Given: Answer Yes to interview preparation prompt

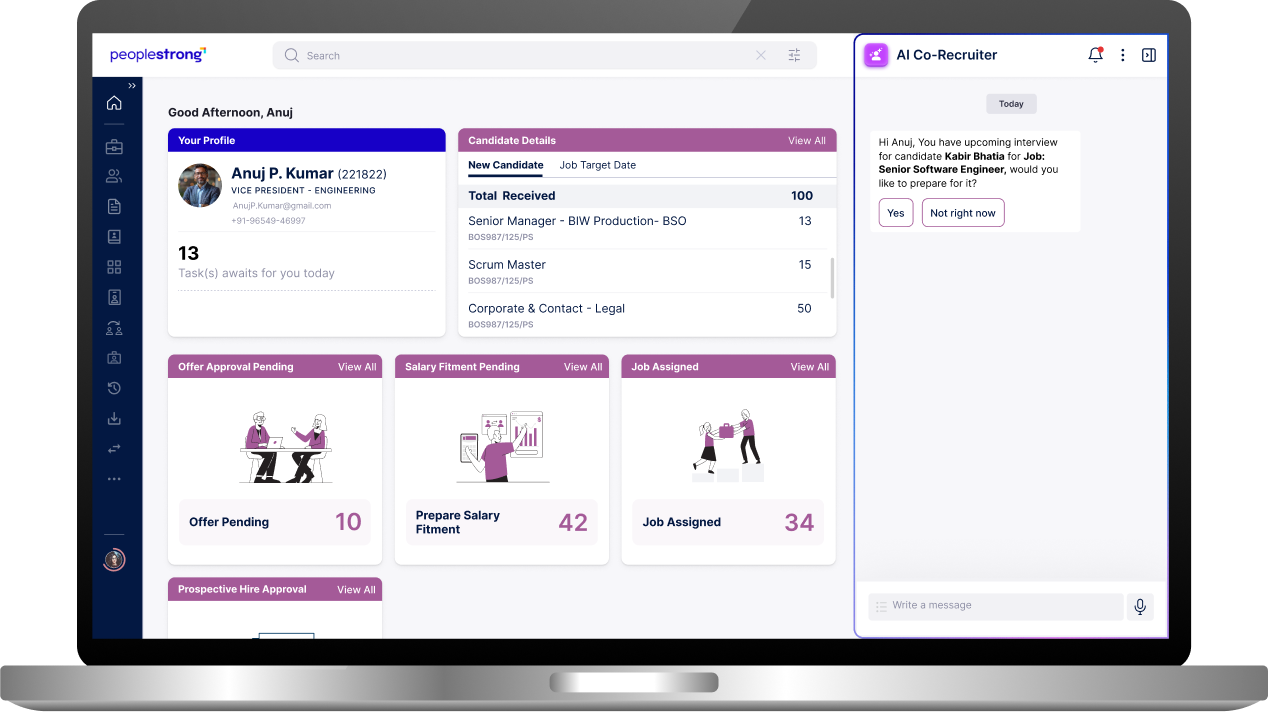Looking at the screenshot, I should [896, 213].
